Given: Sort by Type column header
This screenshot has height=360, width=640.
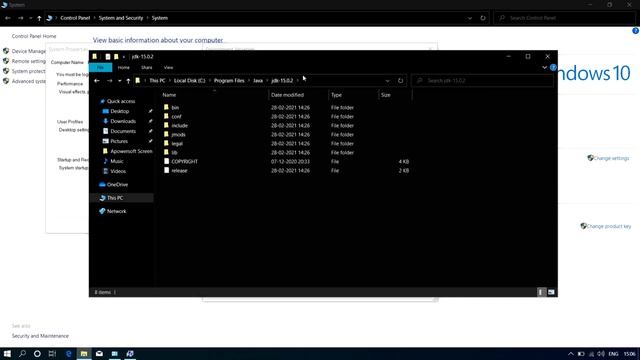Looking at the screenshot, I should [336, 95].
